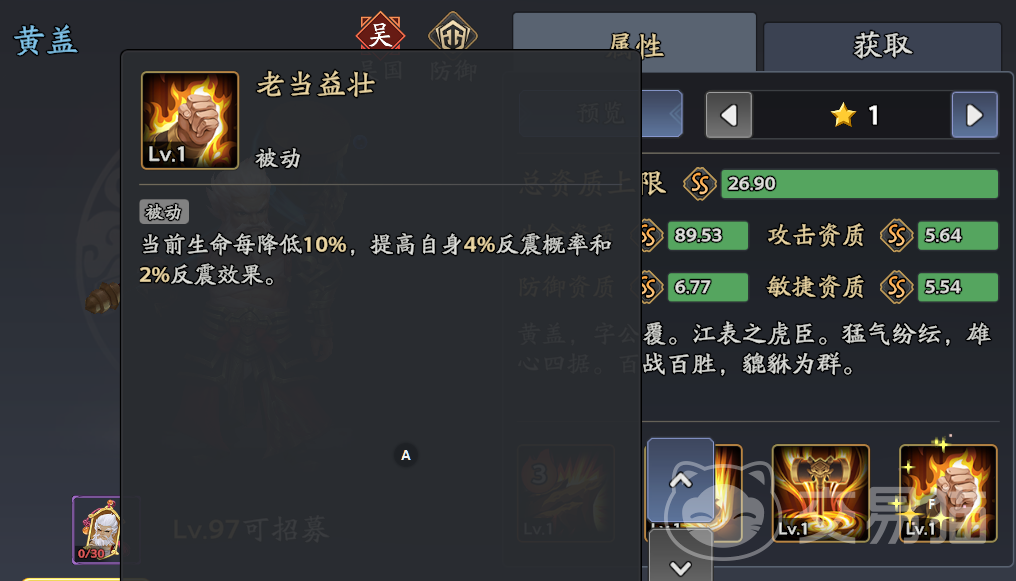
Task: Switch to the 获取 tab
Action: (x=883, y=45)
